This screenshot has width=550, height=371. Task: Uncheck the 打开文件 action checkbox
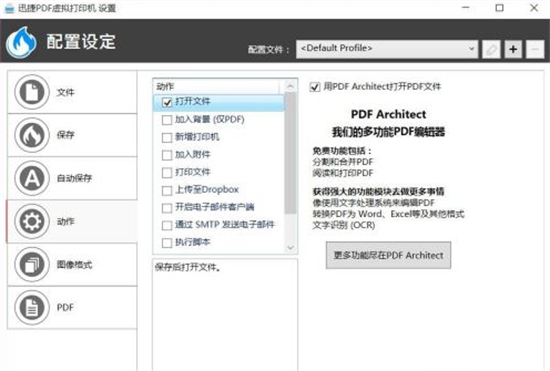tap(167, 102)
